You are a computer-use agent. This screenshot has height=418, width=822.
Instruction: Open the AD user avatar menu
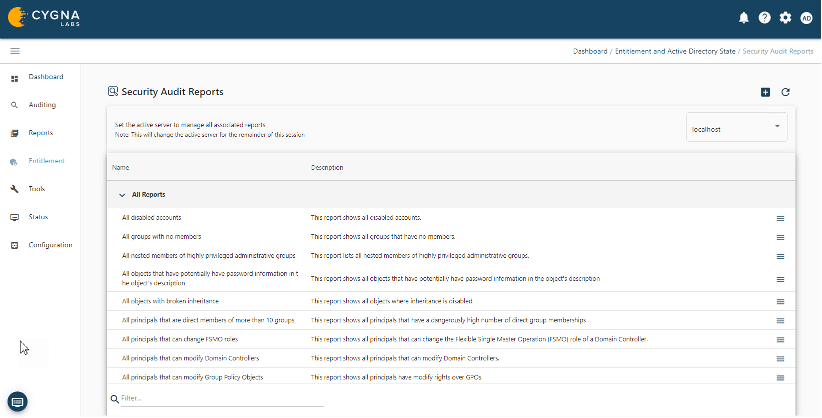click(x=806, y=18)
